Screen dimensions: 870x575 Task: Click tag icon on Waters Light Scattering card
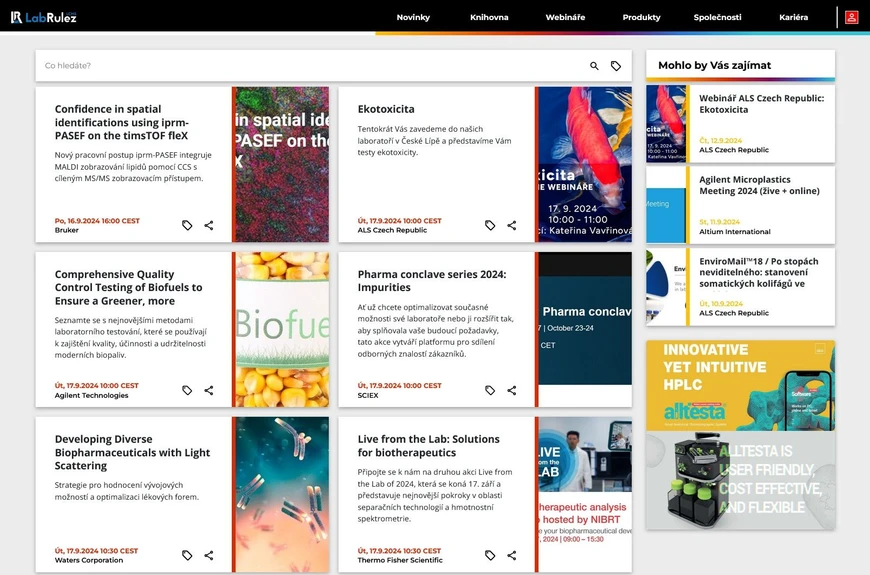tap(187, 555)
